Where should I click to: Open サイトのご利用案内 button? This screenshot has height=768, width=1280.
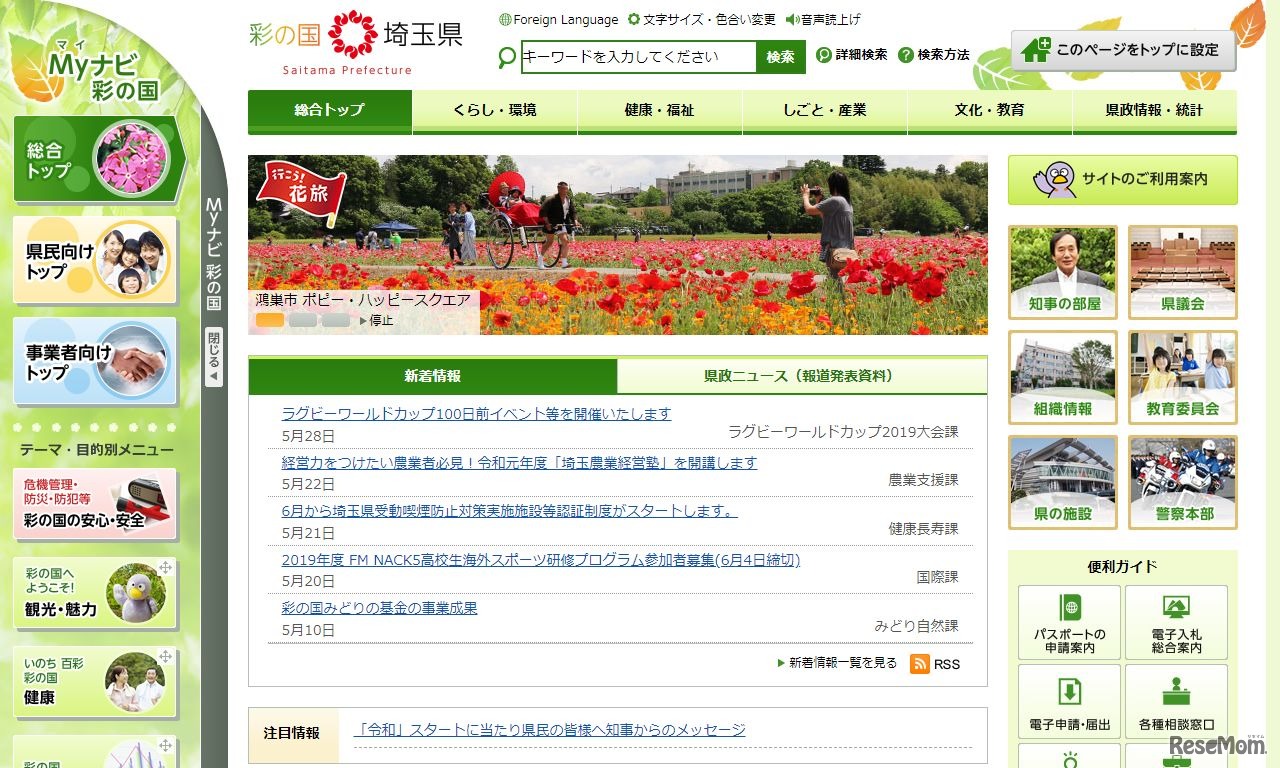coord(1123,180)
